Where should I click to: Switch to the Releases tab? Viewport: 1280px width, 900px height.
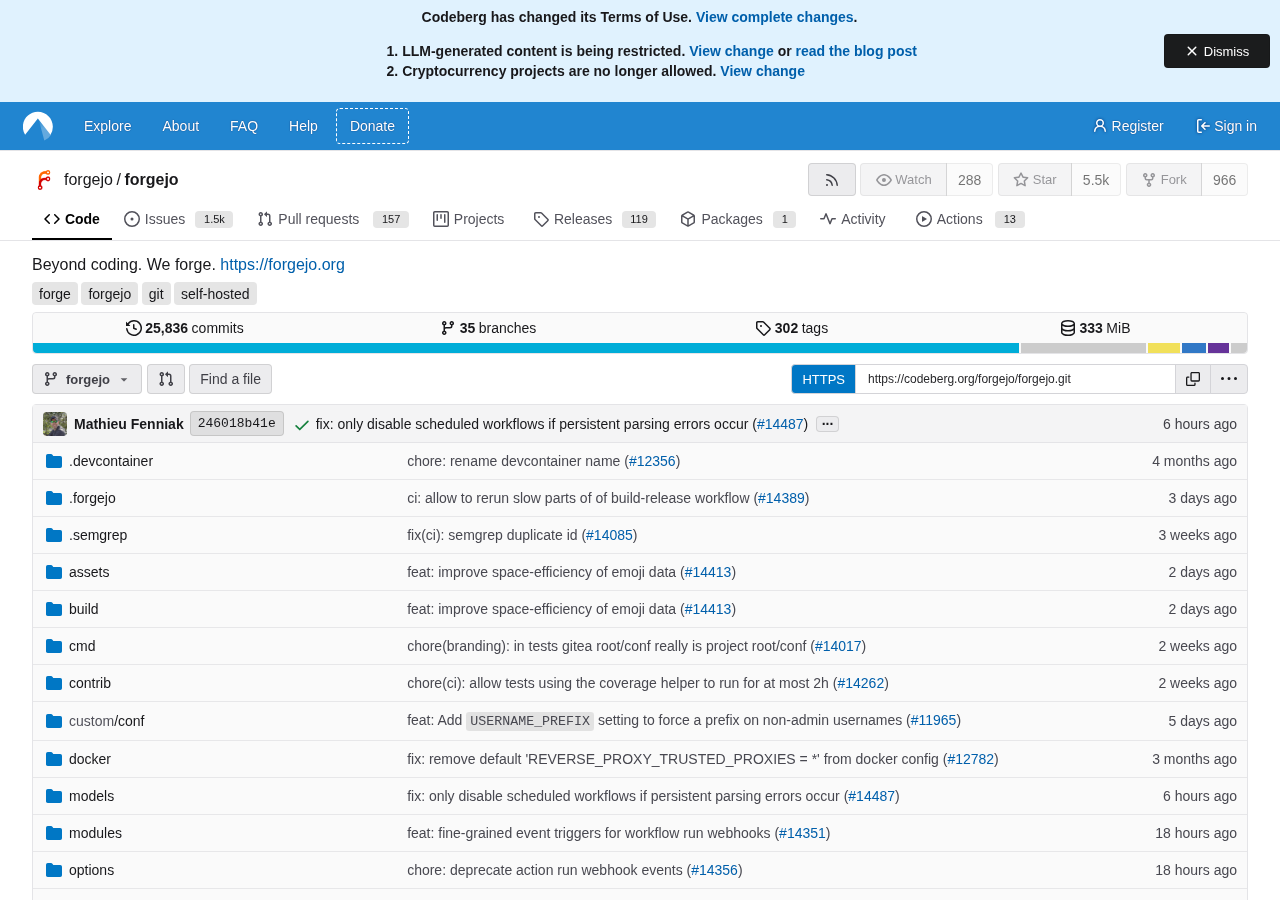[594, 219]
